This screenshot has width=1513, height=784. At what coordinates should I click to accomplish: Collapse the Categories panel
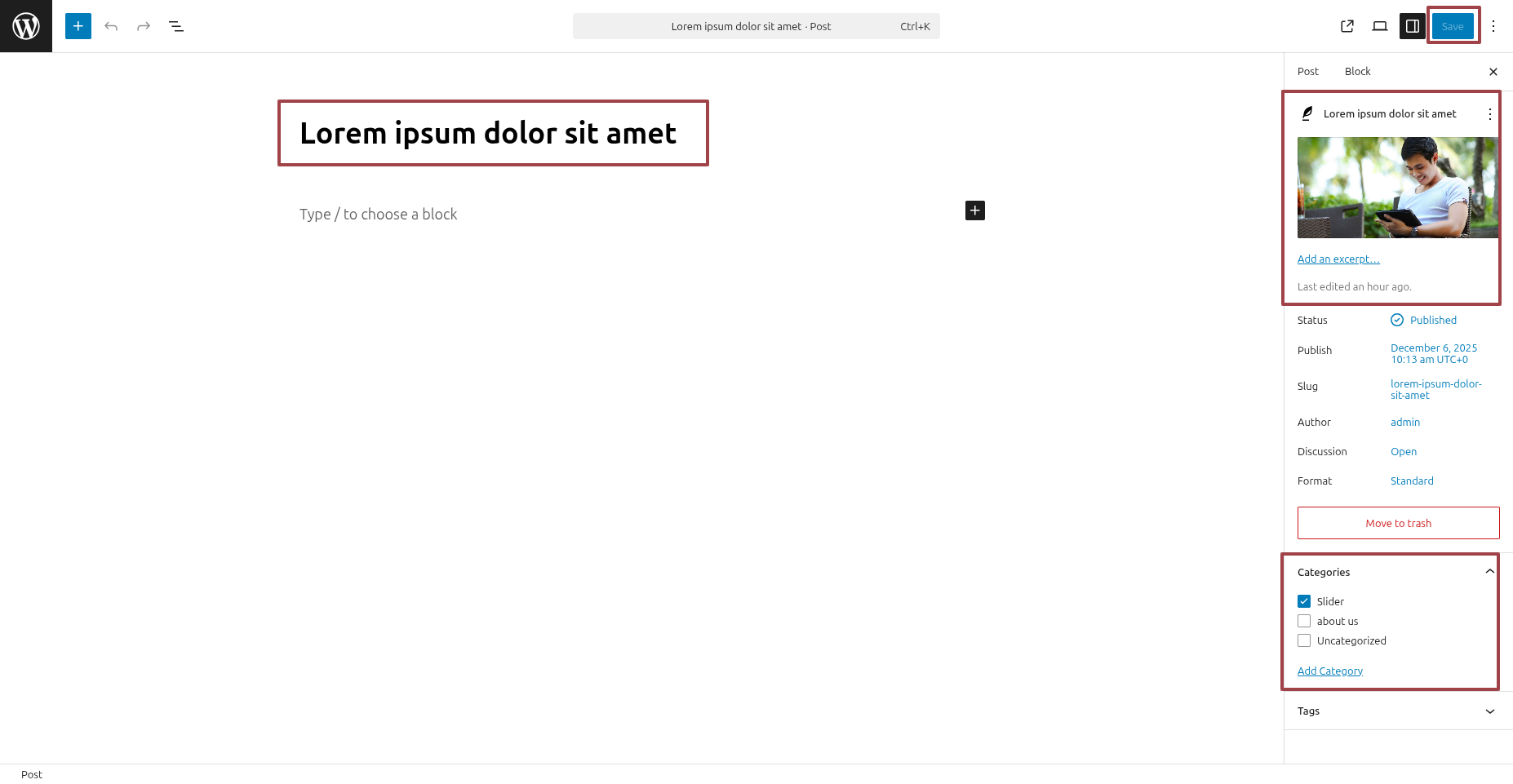[x=1489, y=572]
